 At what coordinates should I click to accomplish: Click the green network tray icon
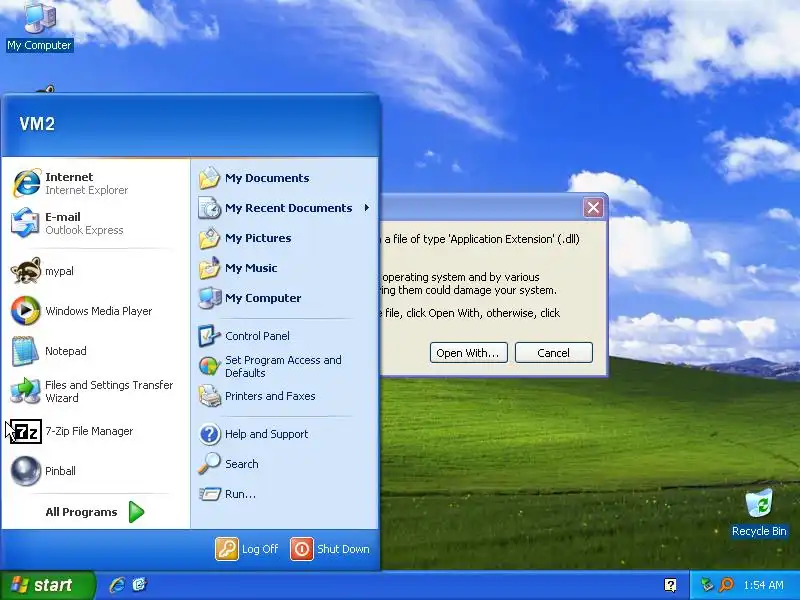tap(707, 585)
